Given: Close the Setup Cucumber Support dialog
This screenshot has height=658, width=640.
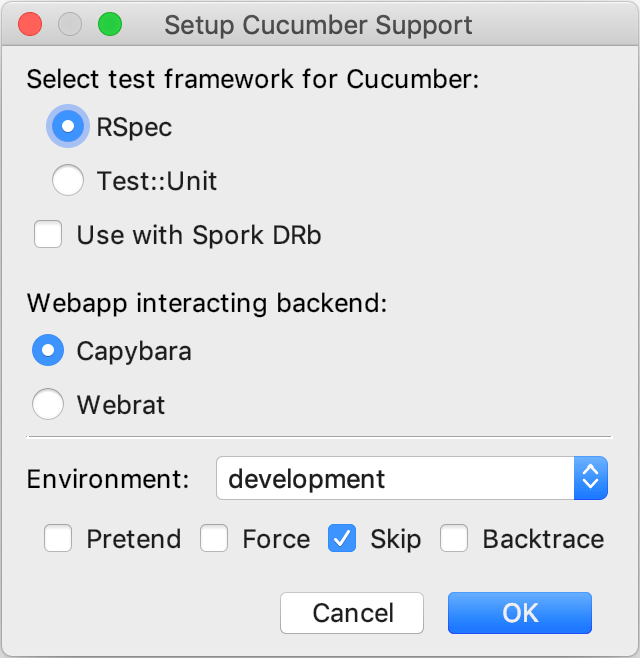Looking at the screenshot, I should click(x=31, y=25).
